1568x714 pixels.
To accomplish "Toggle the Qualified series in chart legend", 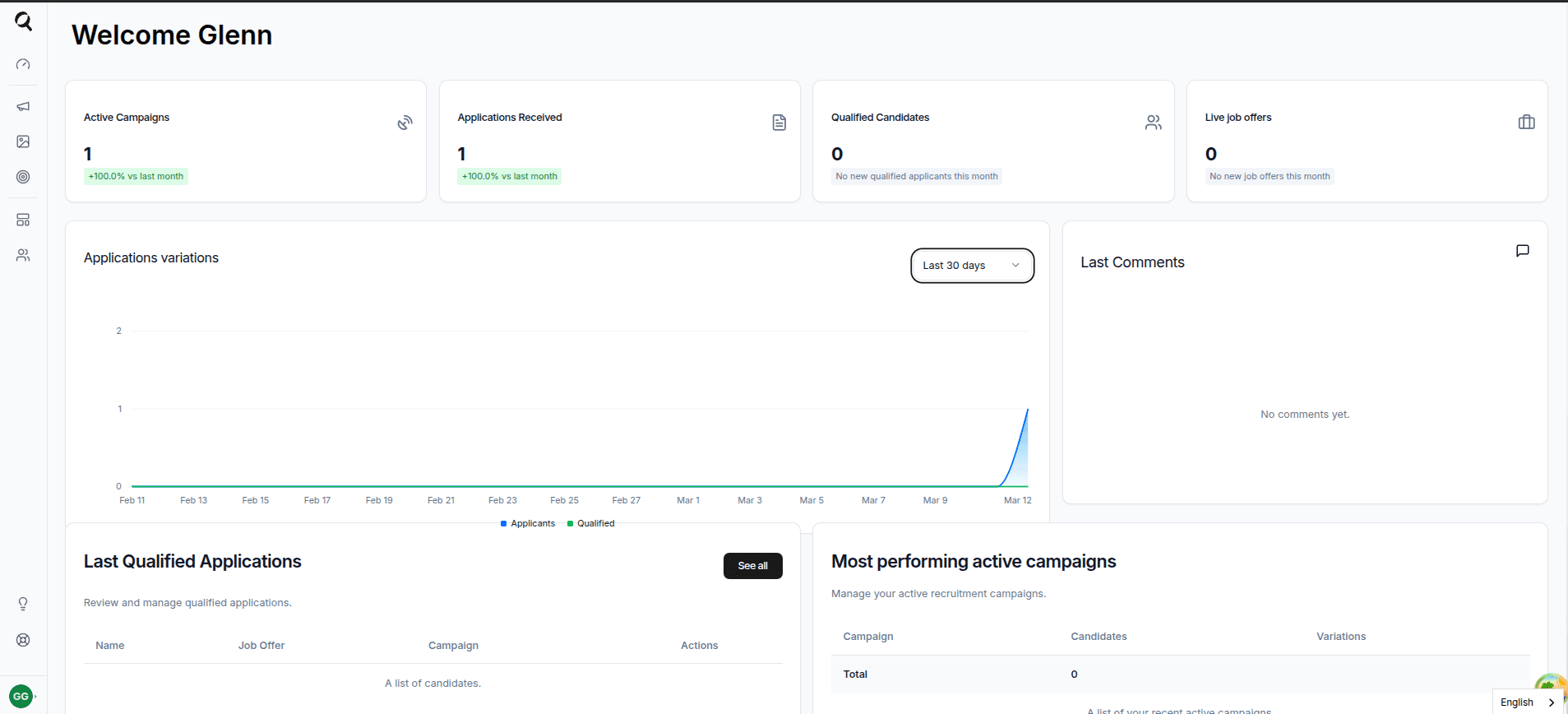I will [x=591, y=523].
